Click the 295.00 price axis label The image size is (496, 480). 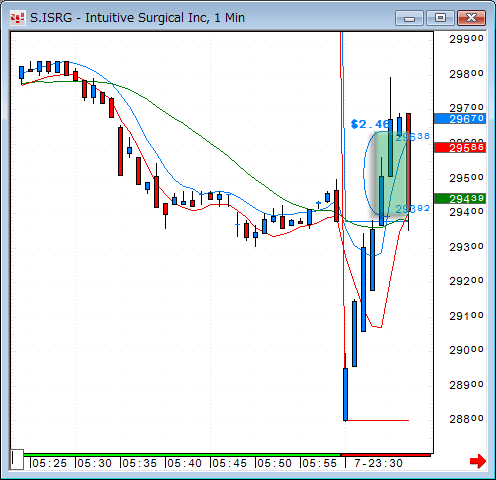(466, 178)
